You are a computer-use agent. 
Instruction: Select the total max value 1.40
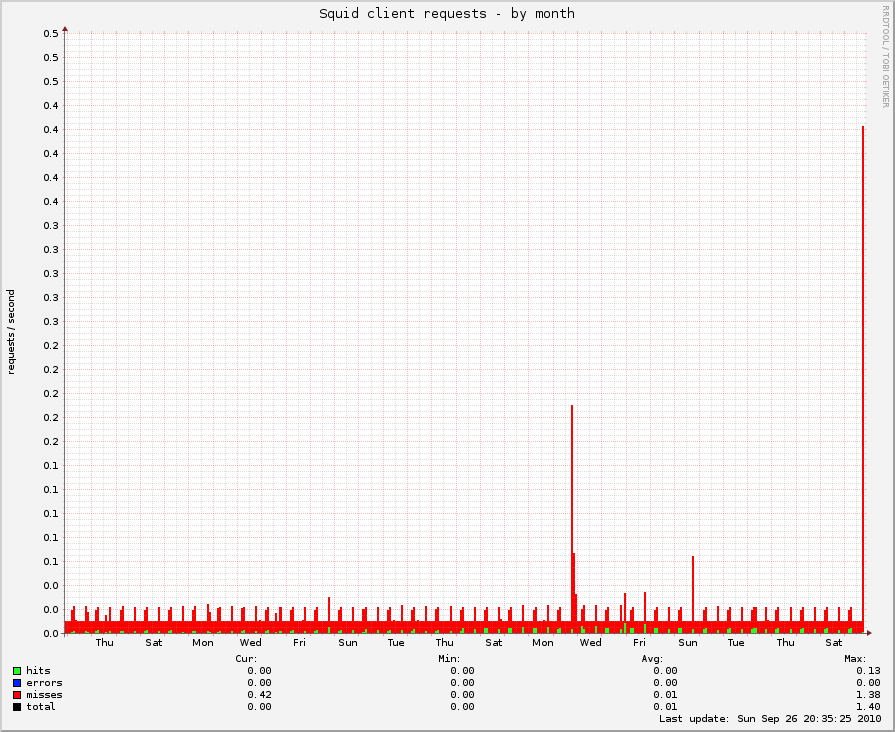coord(868,707)
